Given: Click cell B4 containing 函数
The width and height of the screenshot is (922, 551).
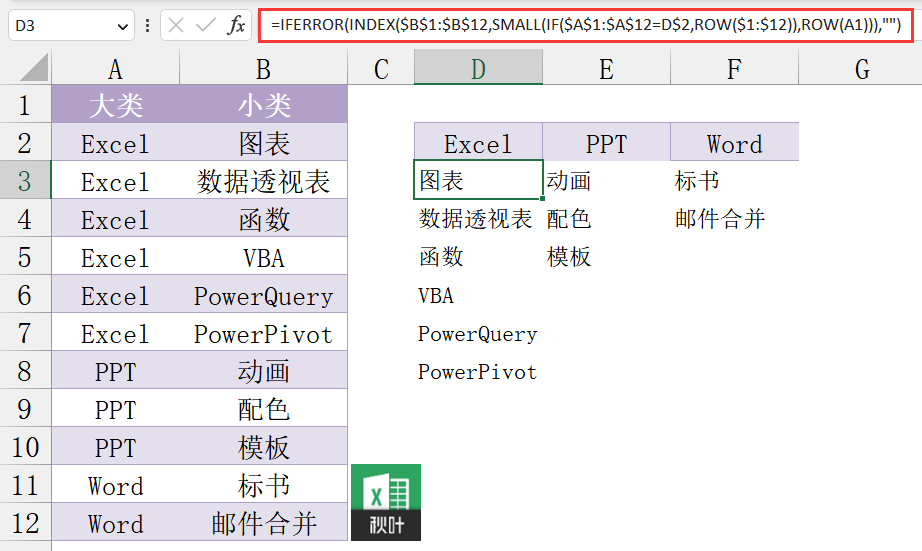Looking at the screenshot, I should click(263, 219).
